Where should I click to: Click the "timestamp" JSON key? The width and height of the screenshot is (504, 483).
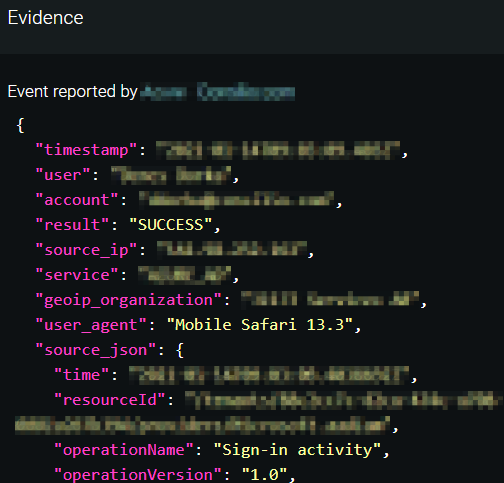coord(86,150)
